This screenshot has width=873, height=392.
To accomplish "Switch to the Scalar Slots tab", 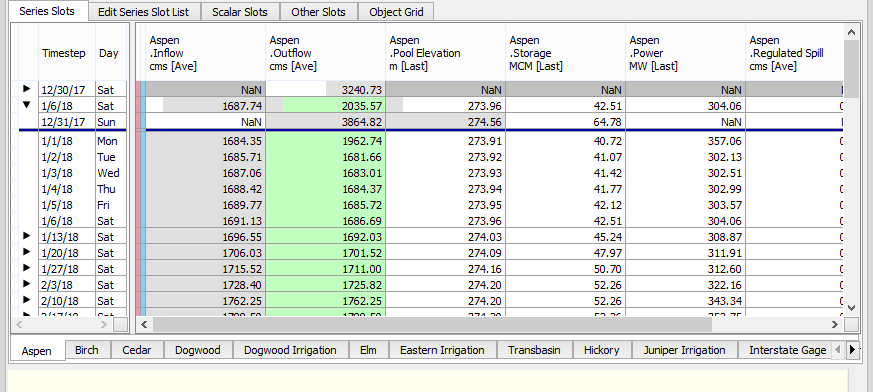I will pos(239,12).
